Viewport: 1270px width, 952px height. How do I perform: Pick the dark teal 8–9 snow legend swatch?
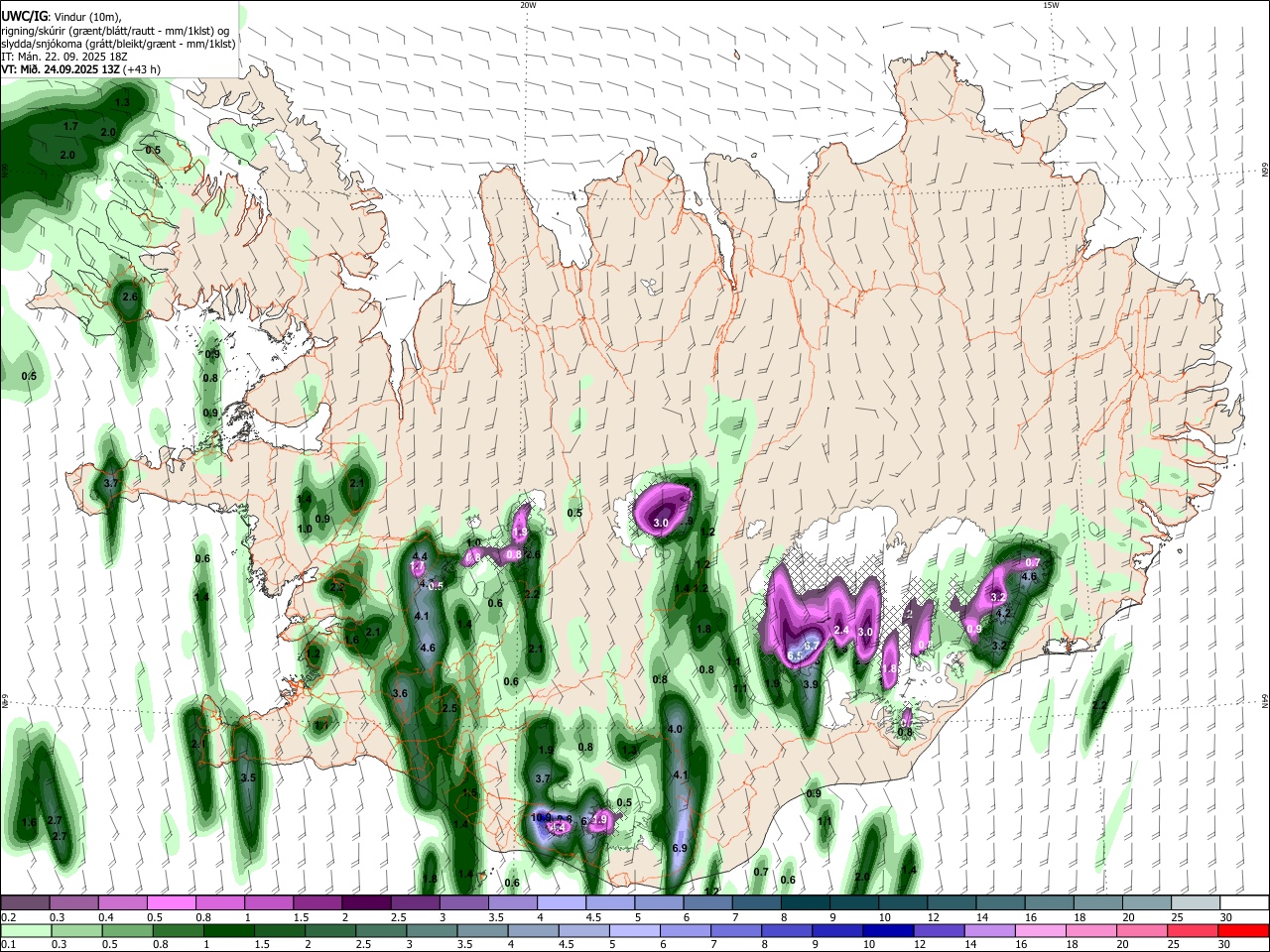pos(806,902)
